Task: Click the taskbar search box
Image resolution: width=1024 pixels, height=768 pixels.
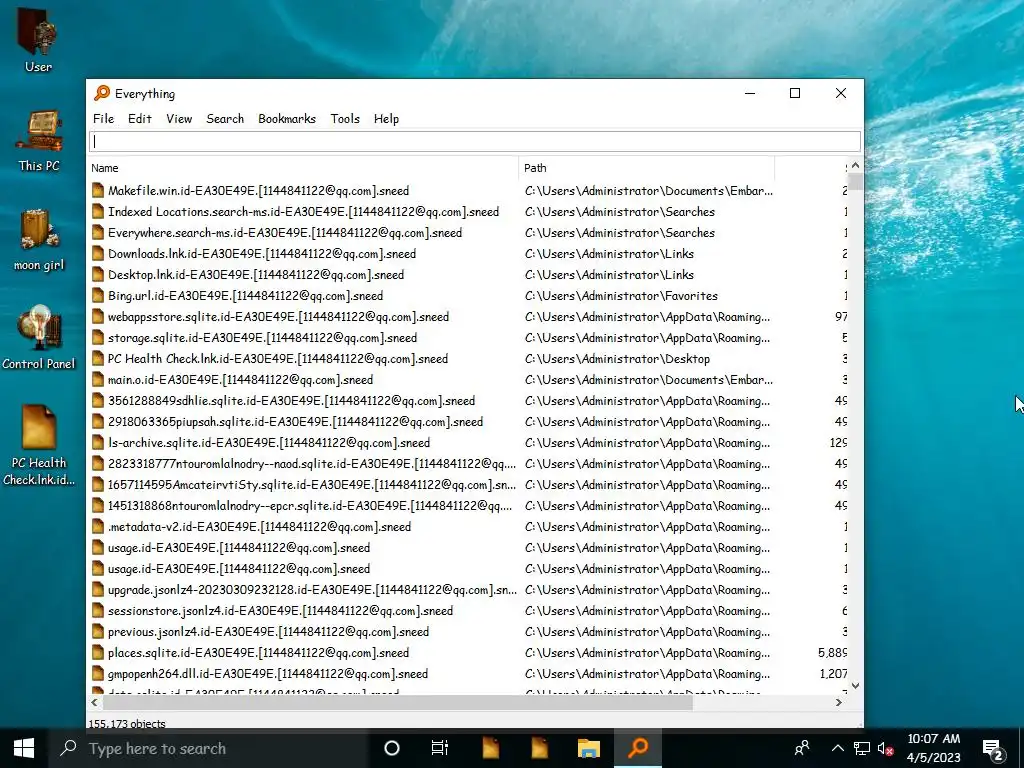Action: 208,748
